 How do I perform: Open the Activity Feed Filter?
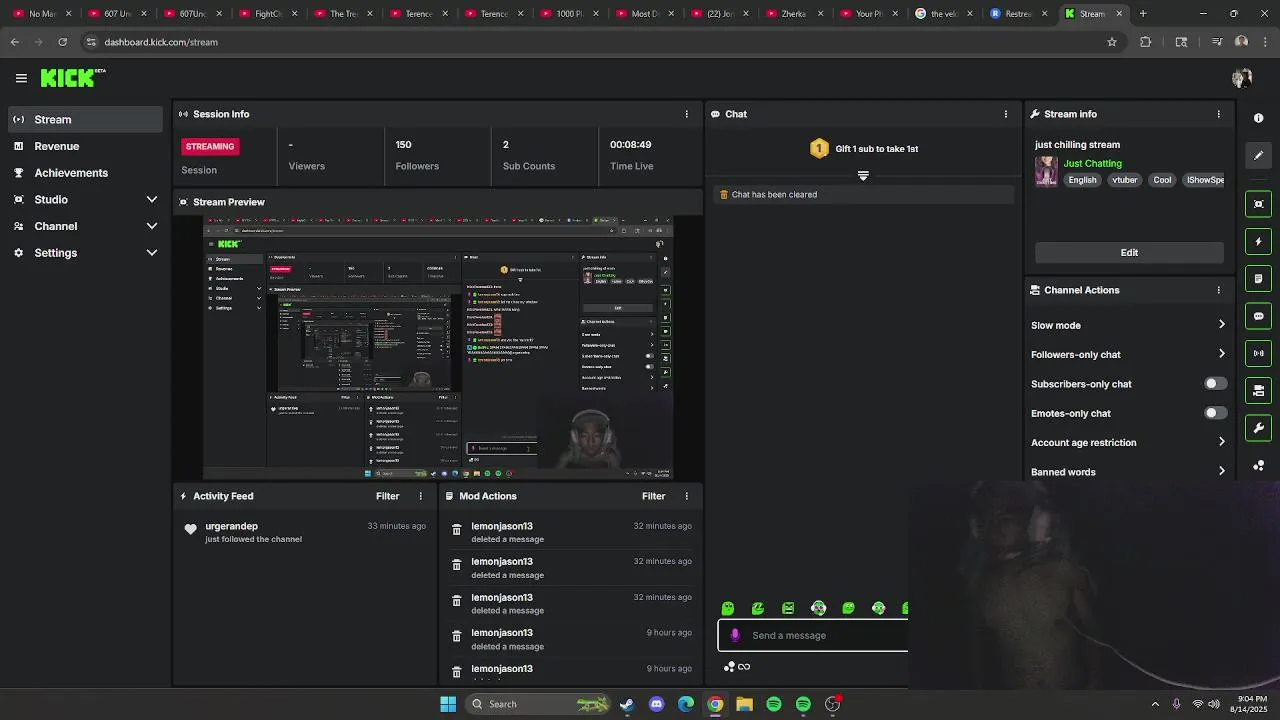[387, 496]
